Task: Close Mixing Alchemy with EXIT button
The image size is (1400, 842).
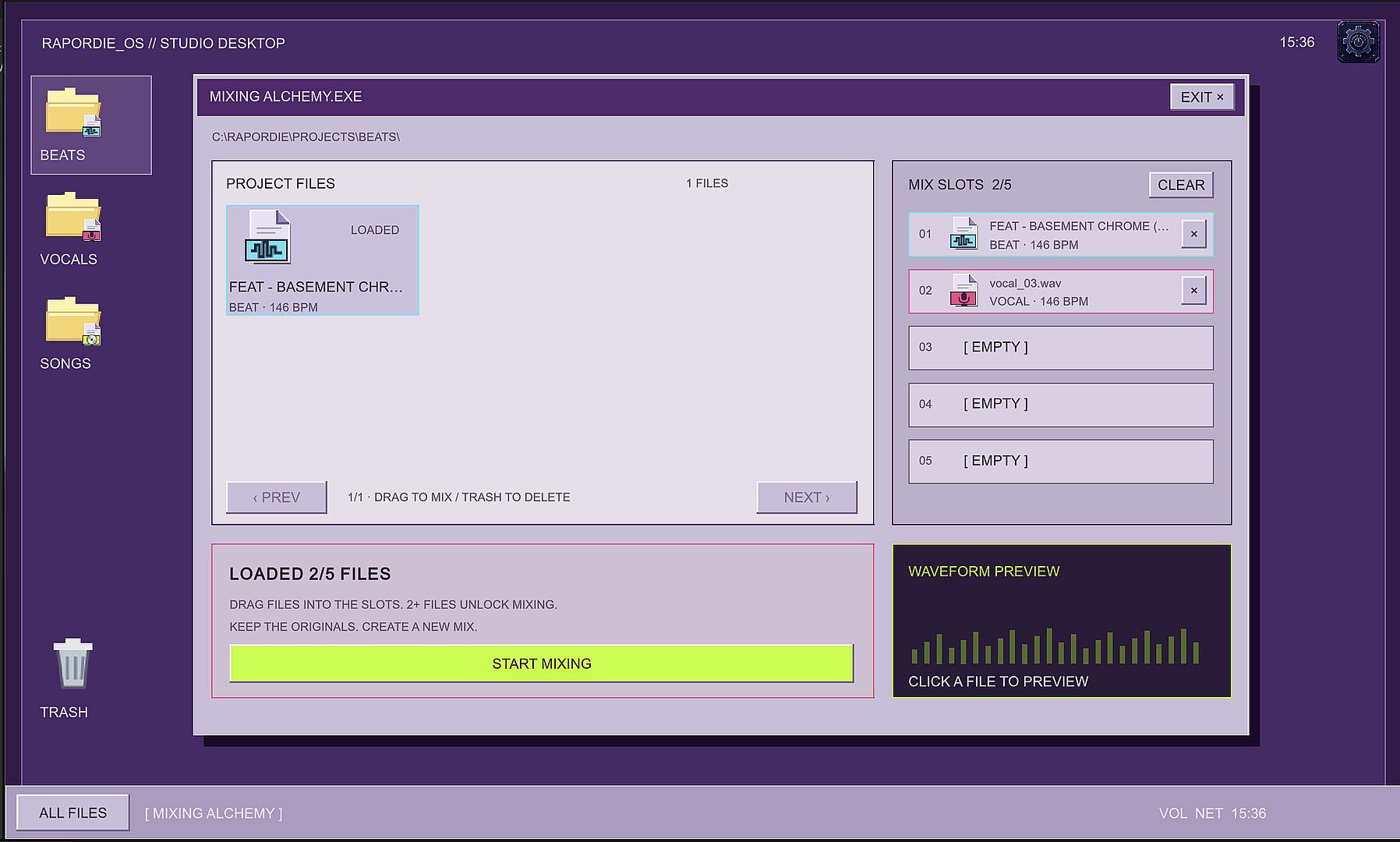Action: [1201, 97]
